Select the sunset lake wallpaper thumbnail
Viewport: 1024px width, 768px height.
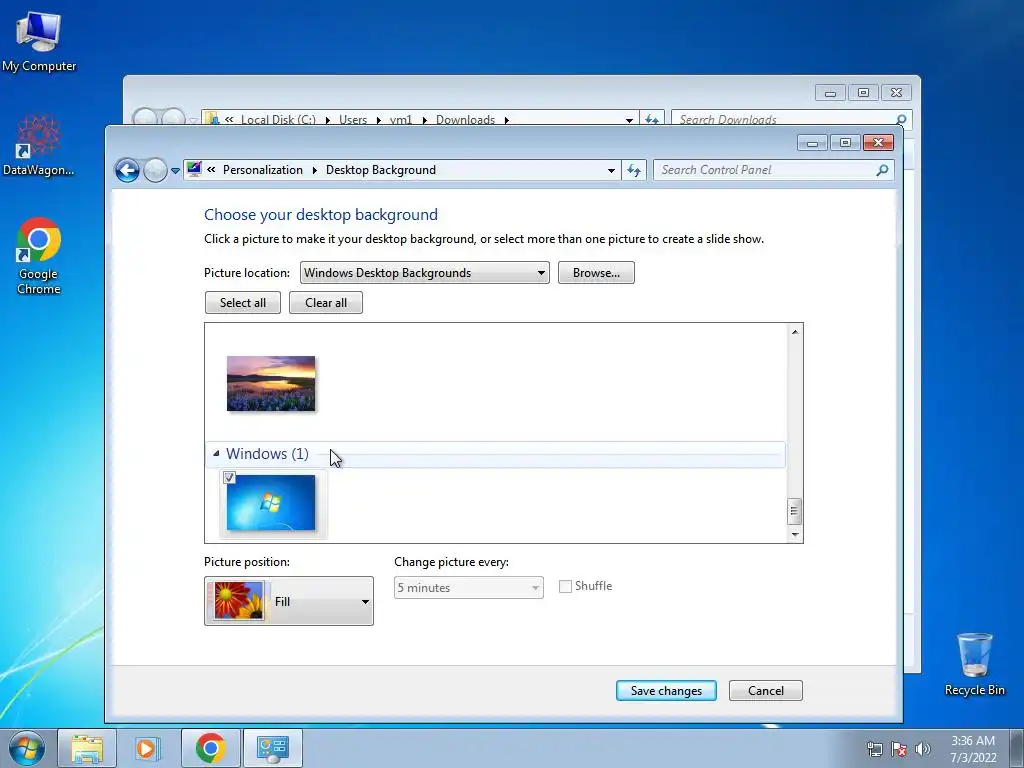(x=271, y=383)
